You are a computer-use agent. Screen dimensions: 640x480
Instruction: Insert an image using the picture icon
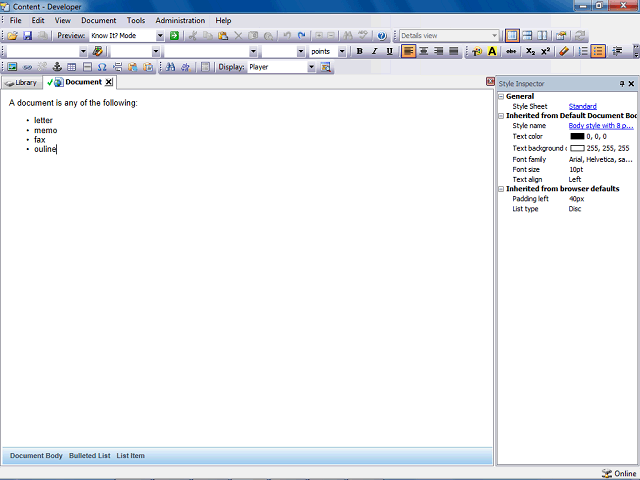12,67
